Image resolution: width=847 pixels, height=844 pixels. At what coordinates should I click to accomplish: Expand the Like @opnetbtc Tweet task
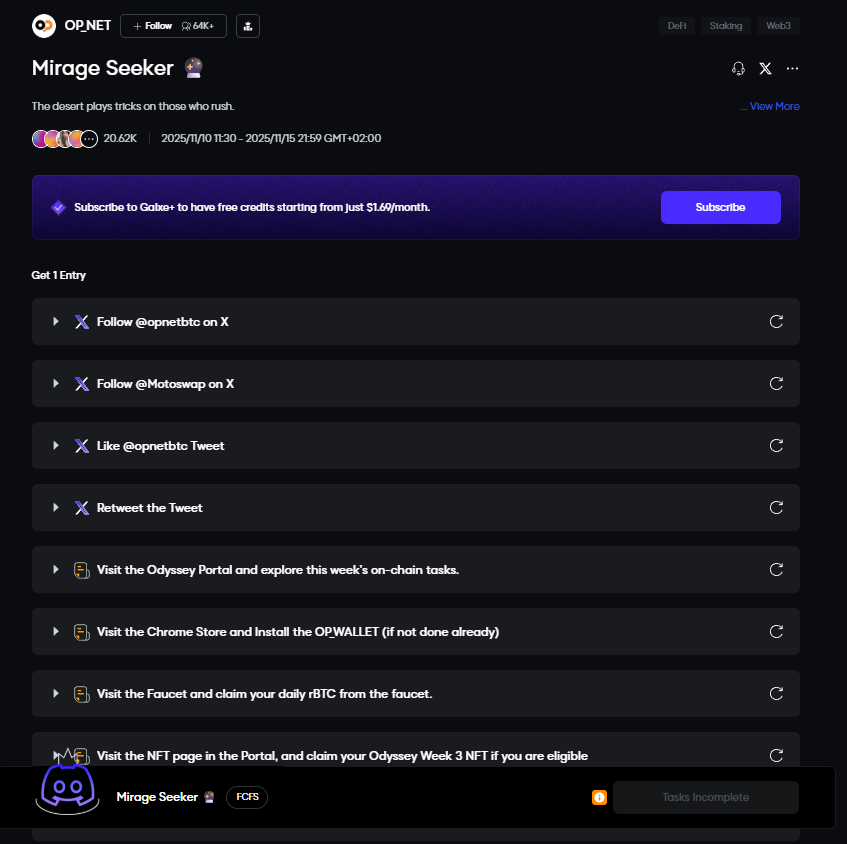56,446
